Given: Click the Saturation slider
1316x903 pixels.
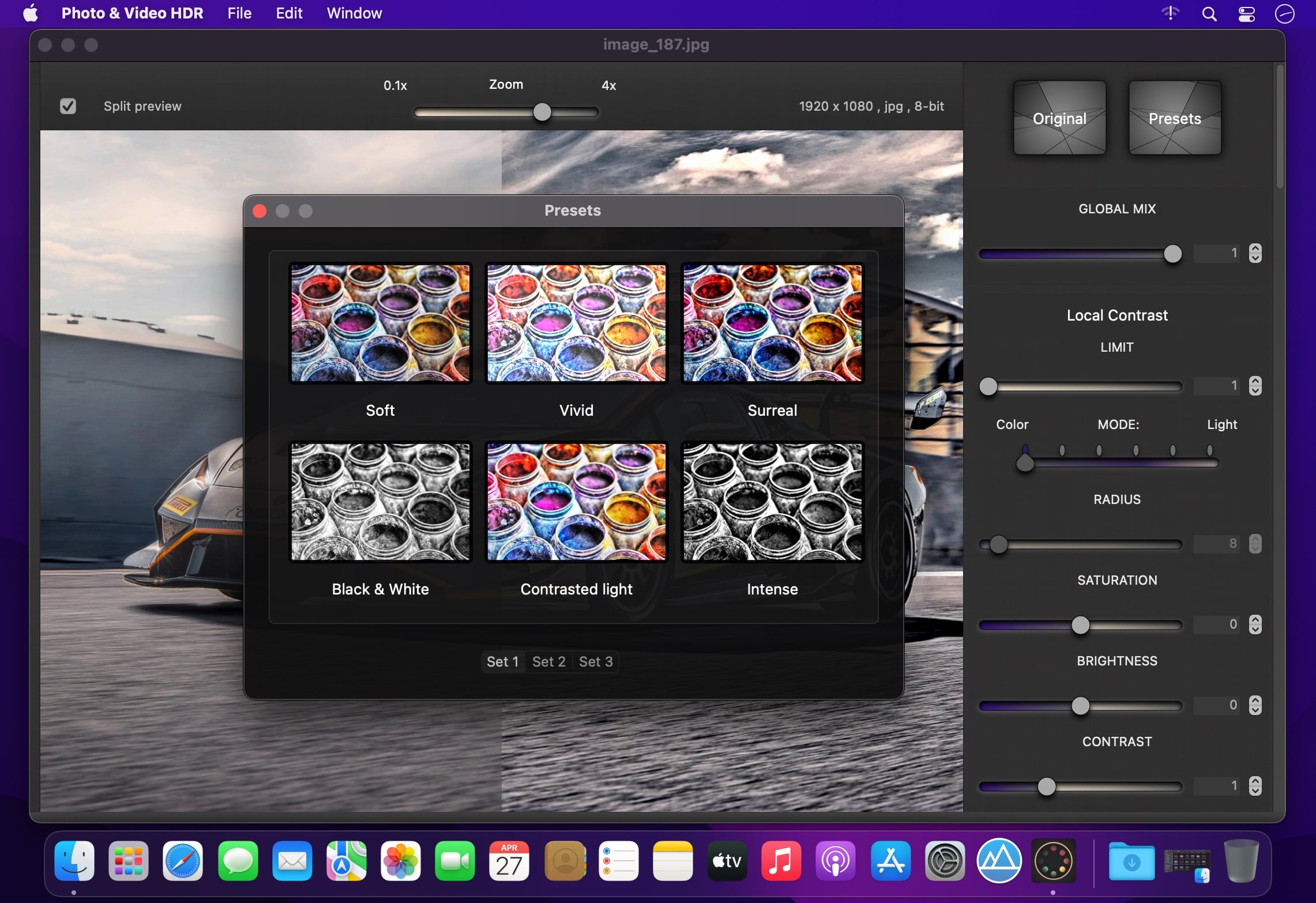Looking at the screenshot, I should point(1081,625).
